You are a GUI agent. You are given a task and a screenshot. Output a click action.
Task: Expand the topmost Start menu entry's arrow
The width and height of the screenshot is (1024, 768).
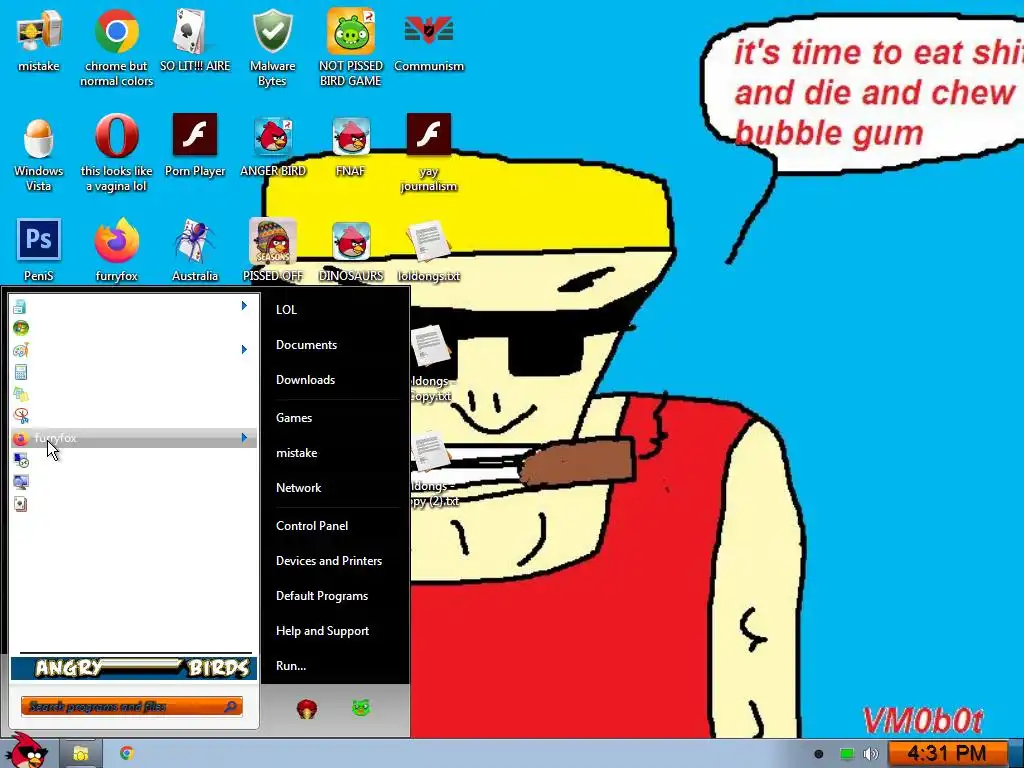[244, 306]
